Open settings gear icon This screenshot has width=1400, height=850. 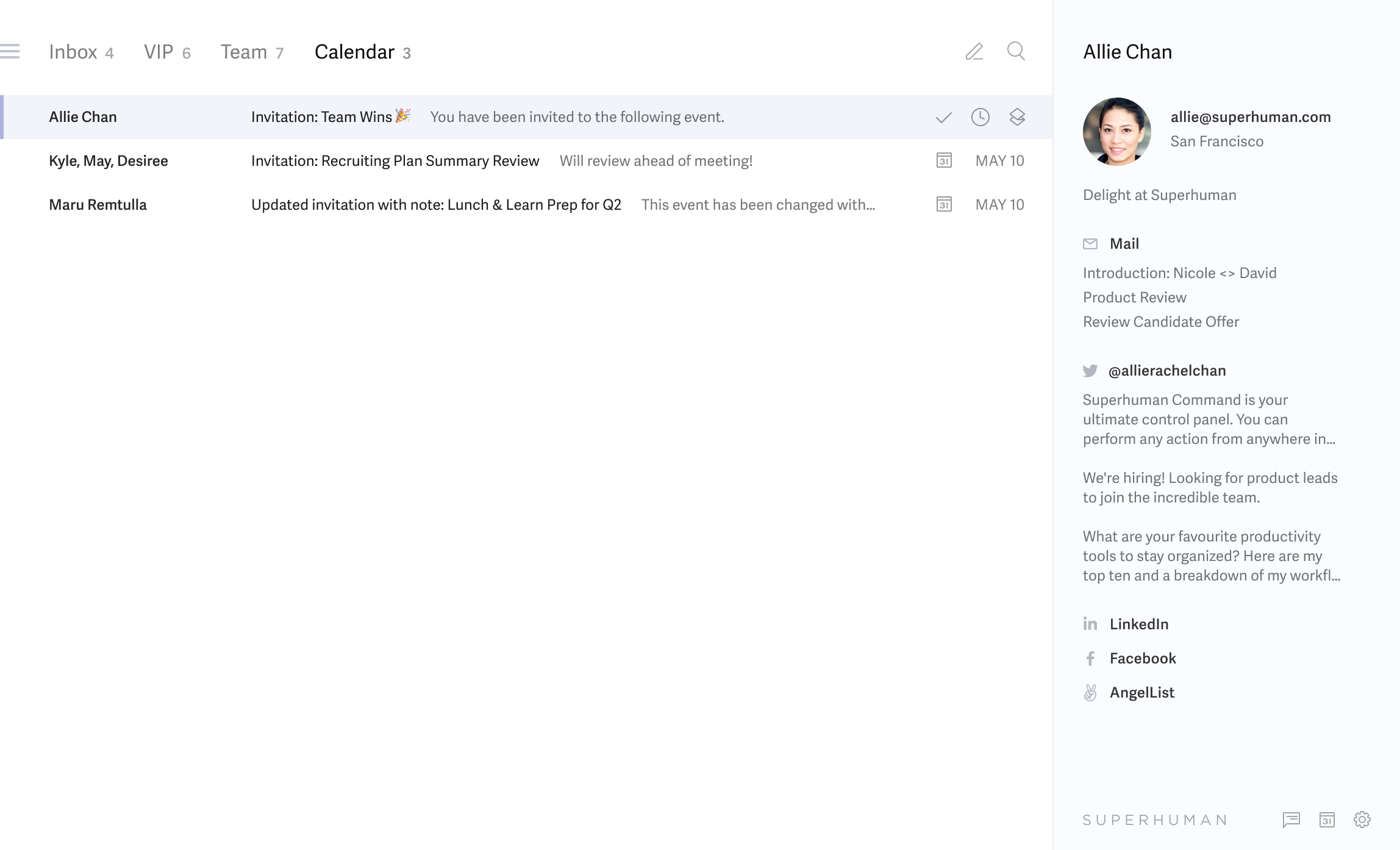1362,820
